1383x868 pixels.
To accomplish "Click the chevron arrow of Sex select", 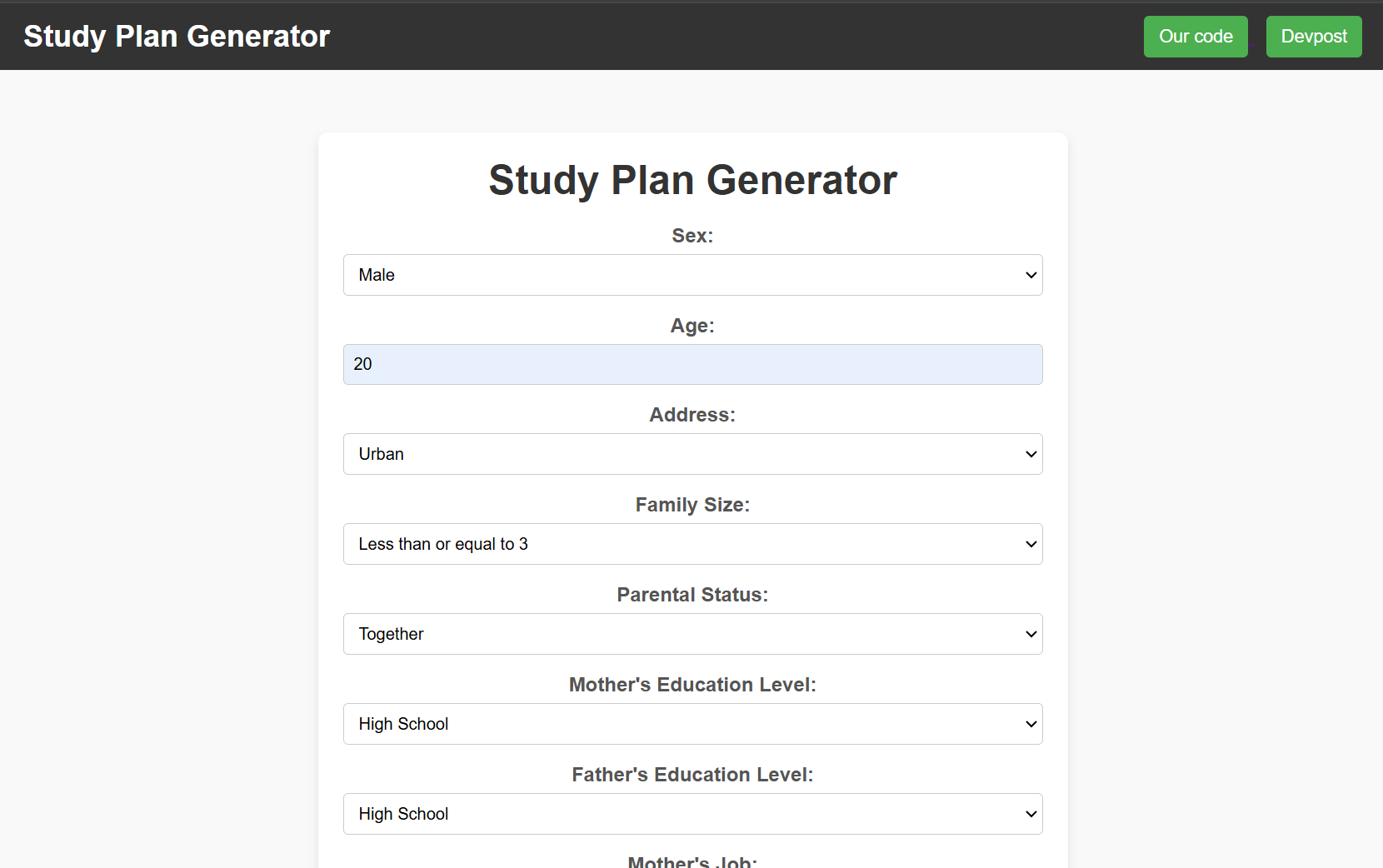I will tap(1031, 275).
